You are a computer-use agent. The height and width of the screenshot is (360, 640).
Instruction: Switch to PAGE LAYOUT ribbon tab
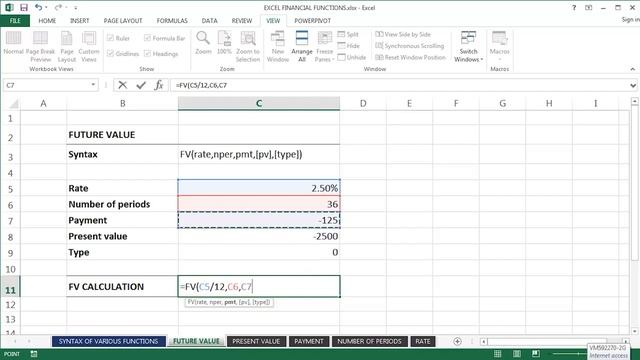[x=123, y=20]
